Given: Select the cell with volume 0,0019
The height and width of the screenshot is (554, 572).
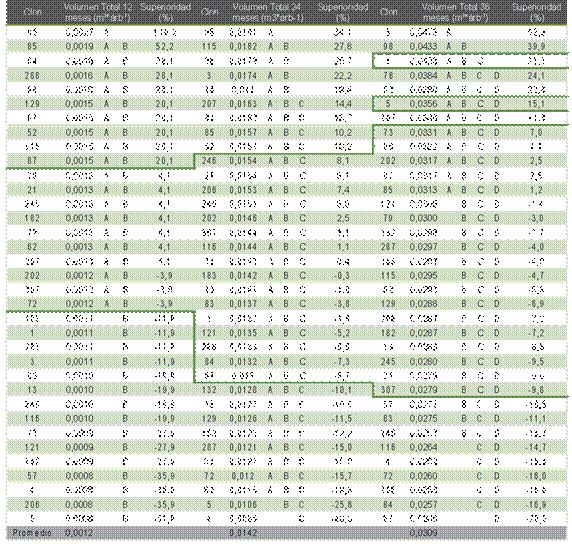Looking at the screenshot, I should pos(80,47).
